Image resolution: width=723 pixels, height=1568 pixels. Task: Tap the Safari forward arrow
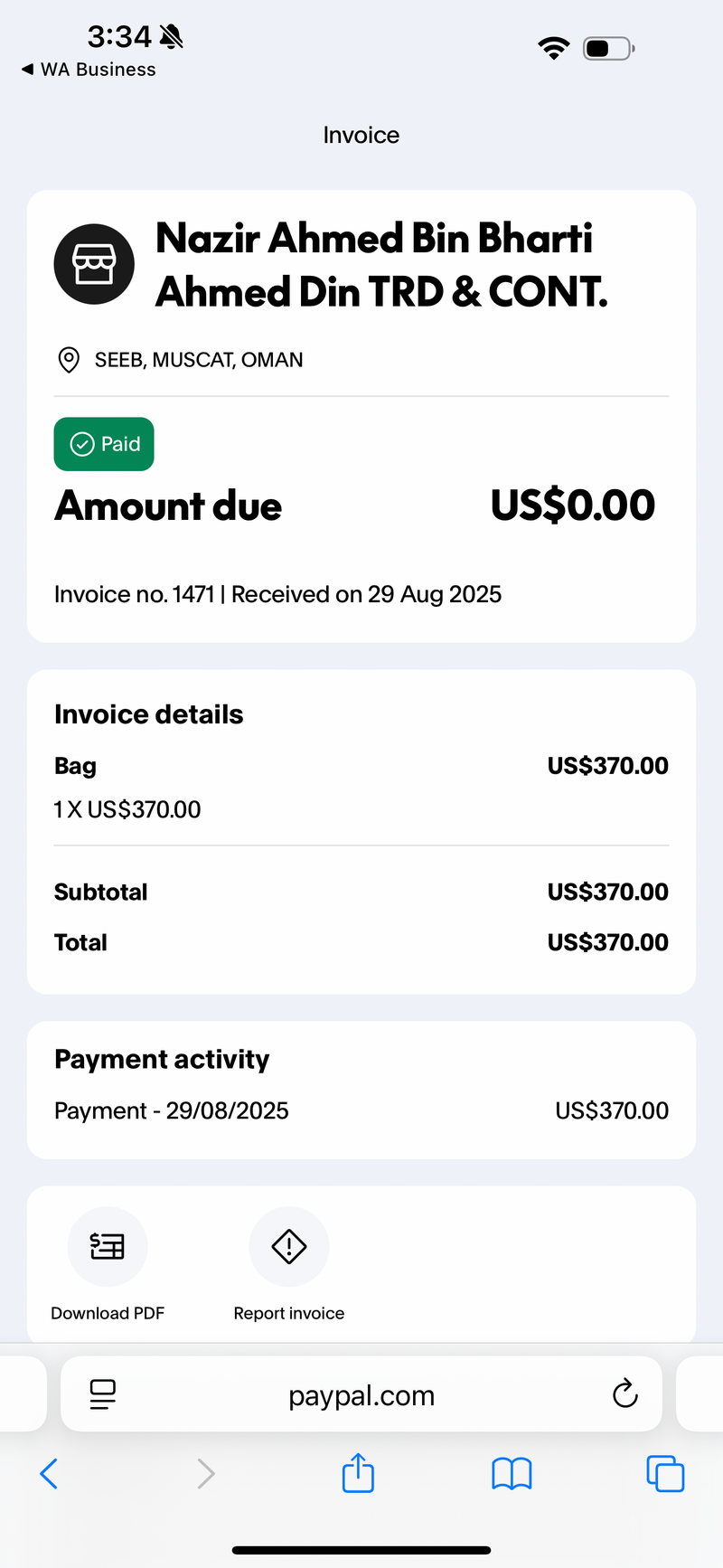click(x=206, y=1473)
